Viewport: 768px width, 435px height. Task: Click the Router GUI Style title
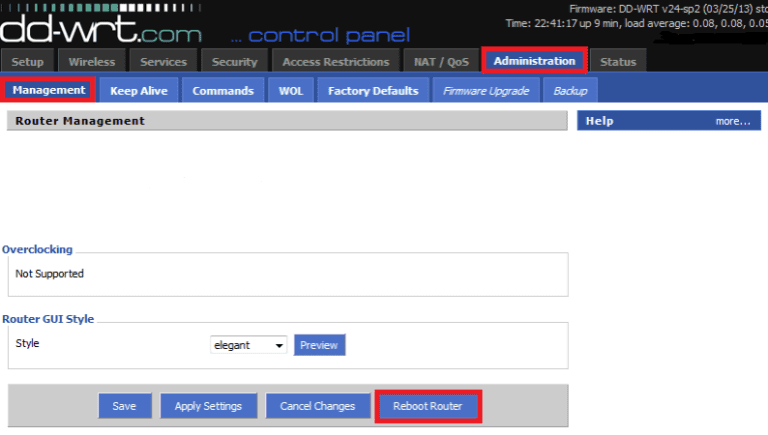(x=48, y=319)
